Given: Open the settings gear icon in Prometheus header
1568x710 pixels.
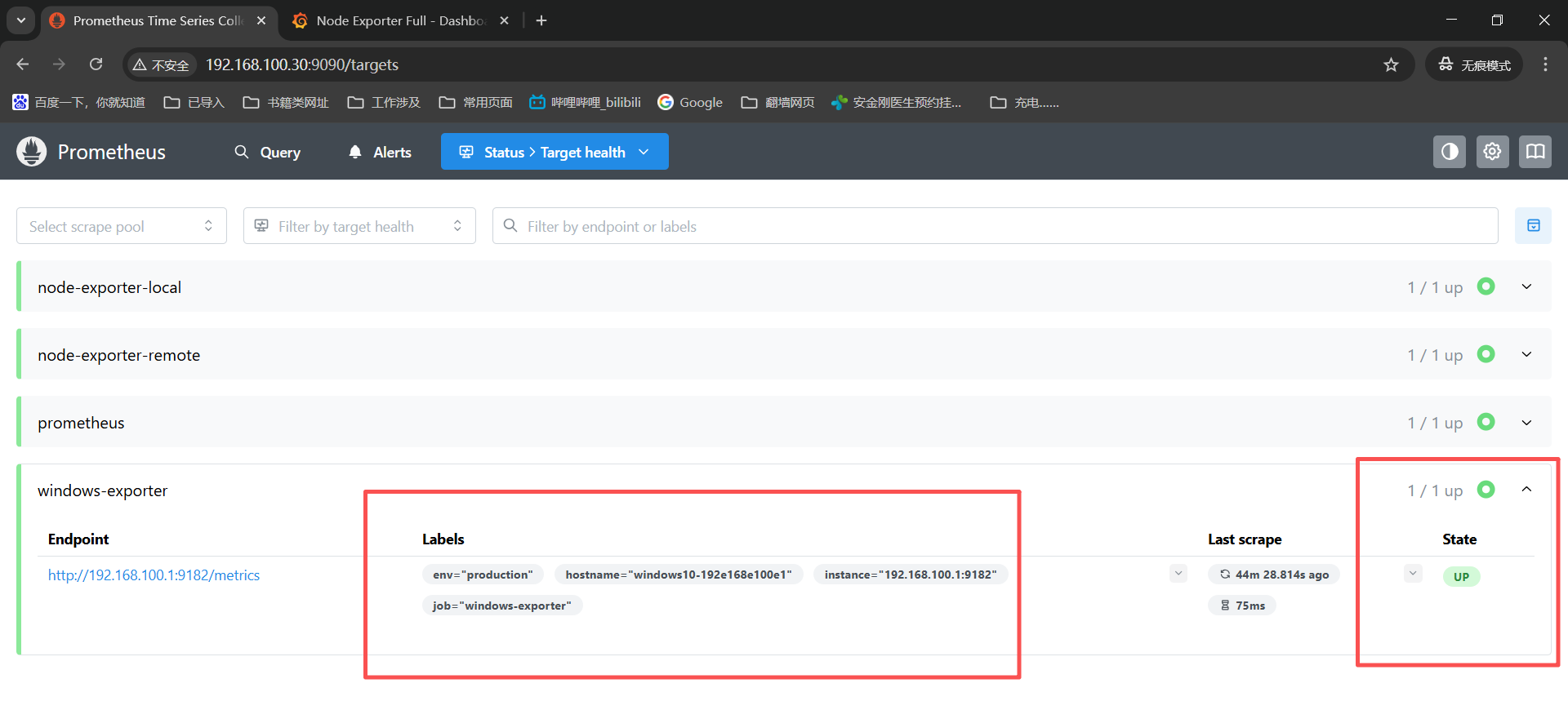Looking at the screenshot, I should [x=1492, y=152].
